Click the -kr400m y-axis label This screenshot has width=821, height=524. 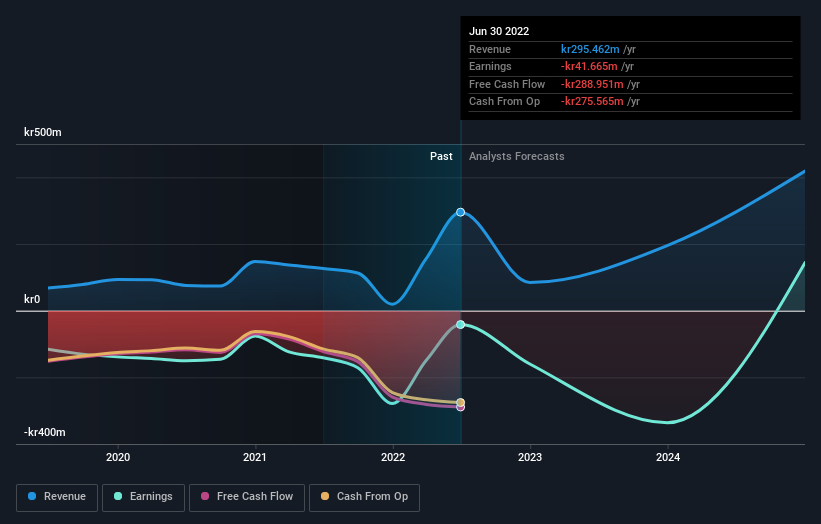tap(45, 432)
